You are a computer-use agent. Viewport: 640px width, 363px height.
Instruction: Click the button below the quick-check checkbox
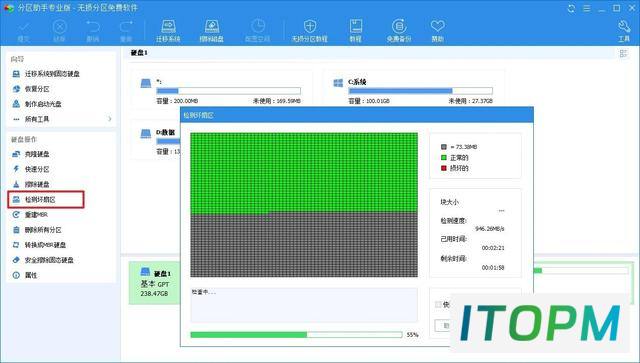click(x=444, y=325)
